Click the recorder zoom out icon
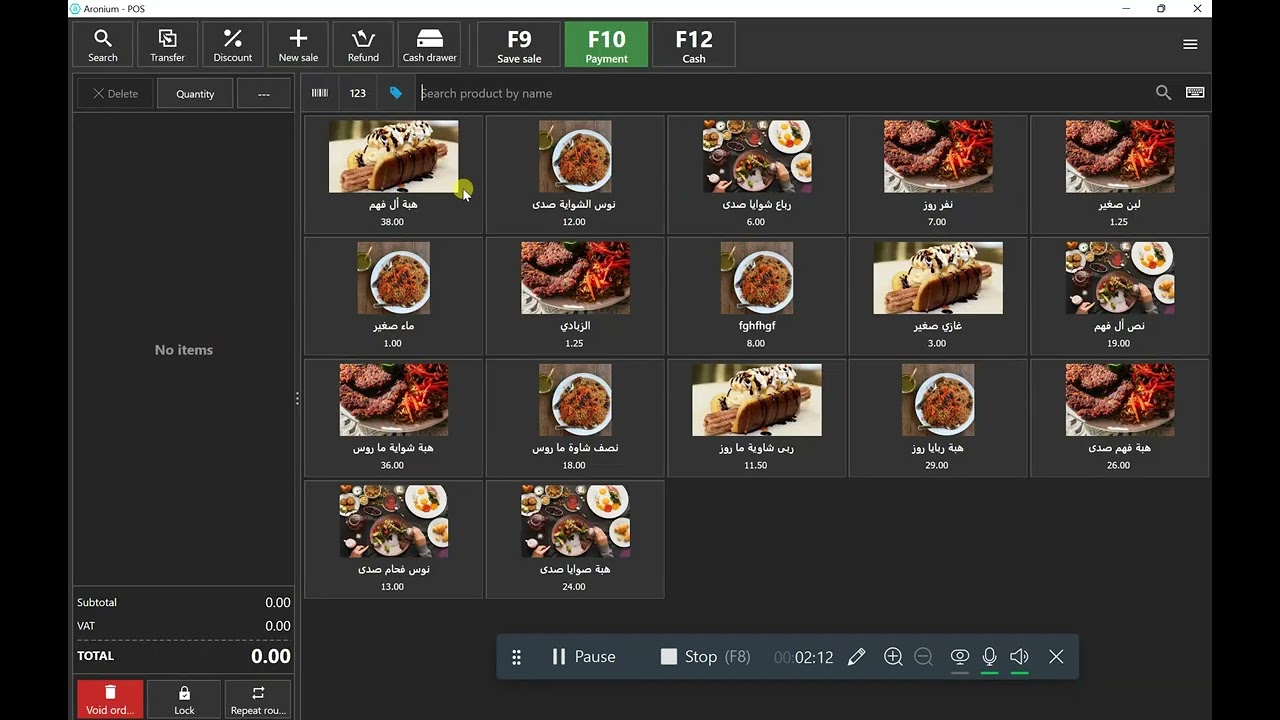The height and width of the screenshot is (720, 1280). [923, 657]
